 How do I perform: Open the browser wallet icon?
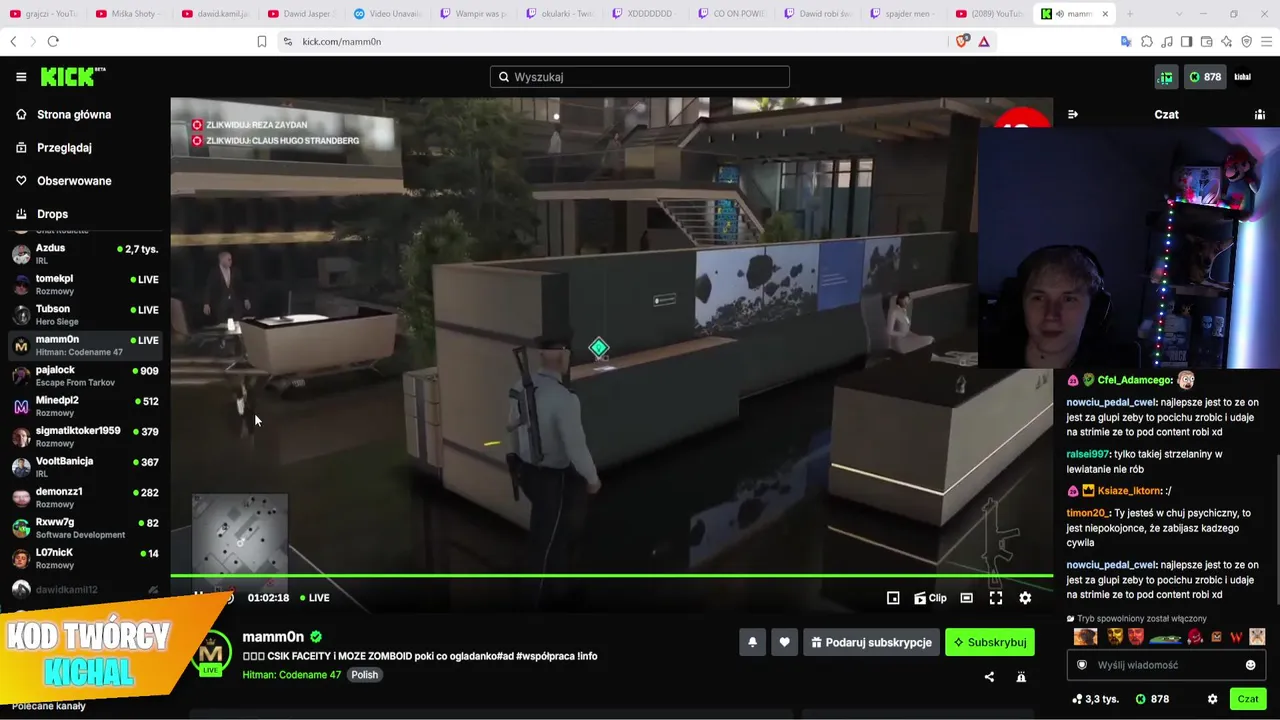pyautogui.click(x=1207, y=41)
